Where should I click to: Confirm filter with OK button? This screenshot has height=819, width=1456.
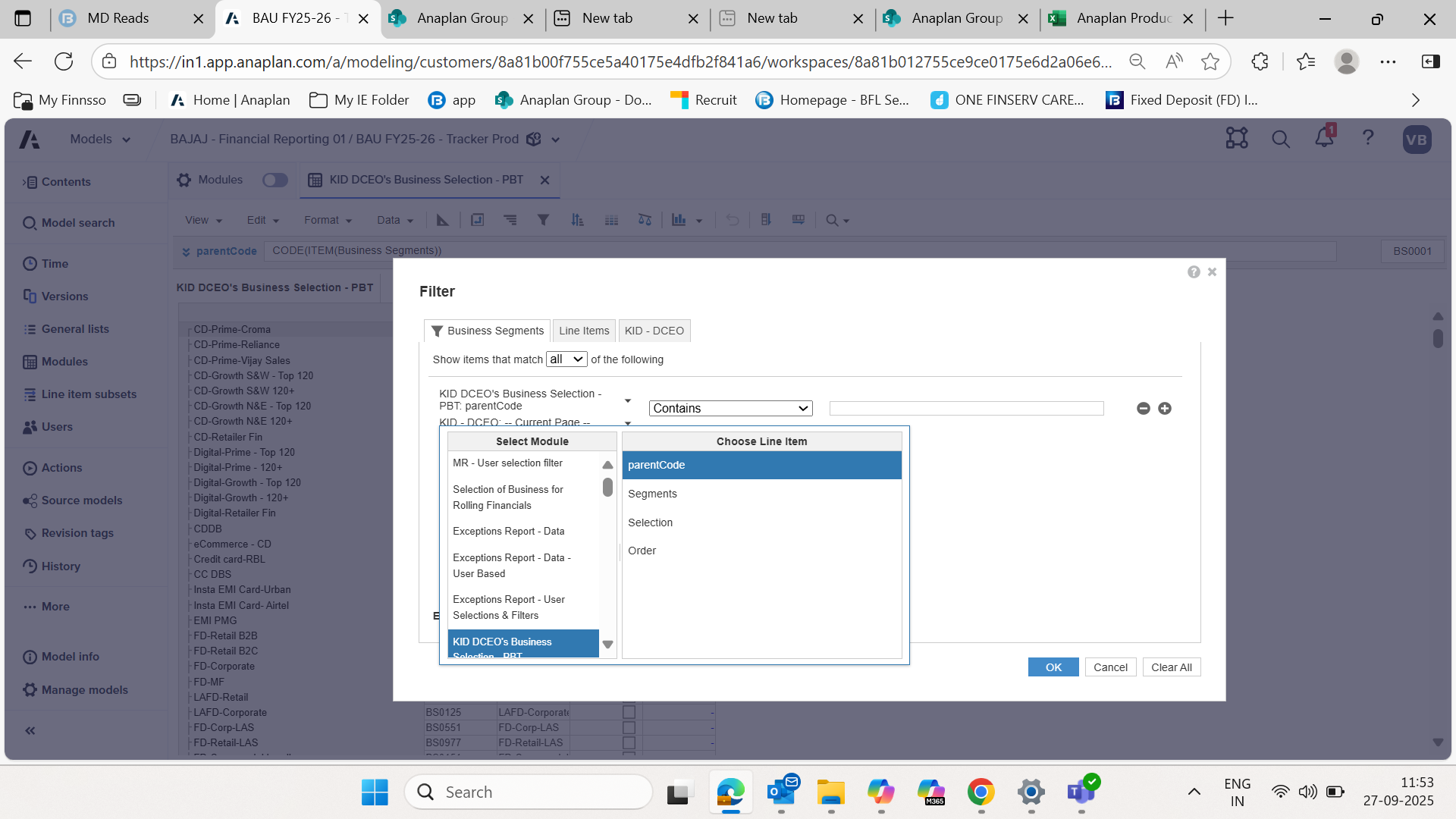click(1053, 667)
